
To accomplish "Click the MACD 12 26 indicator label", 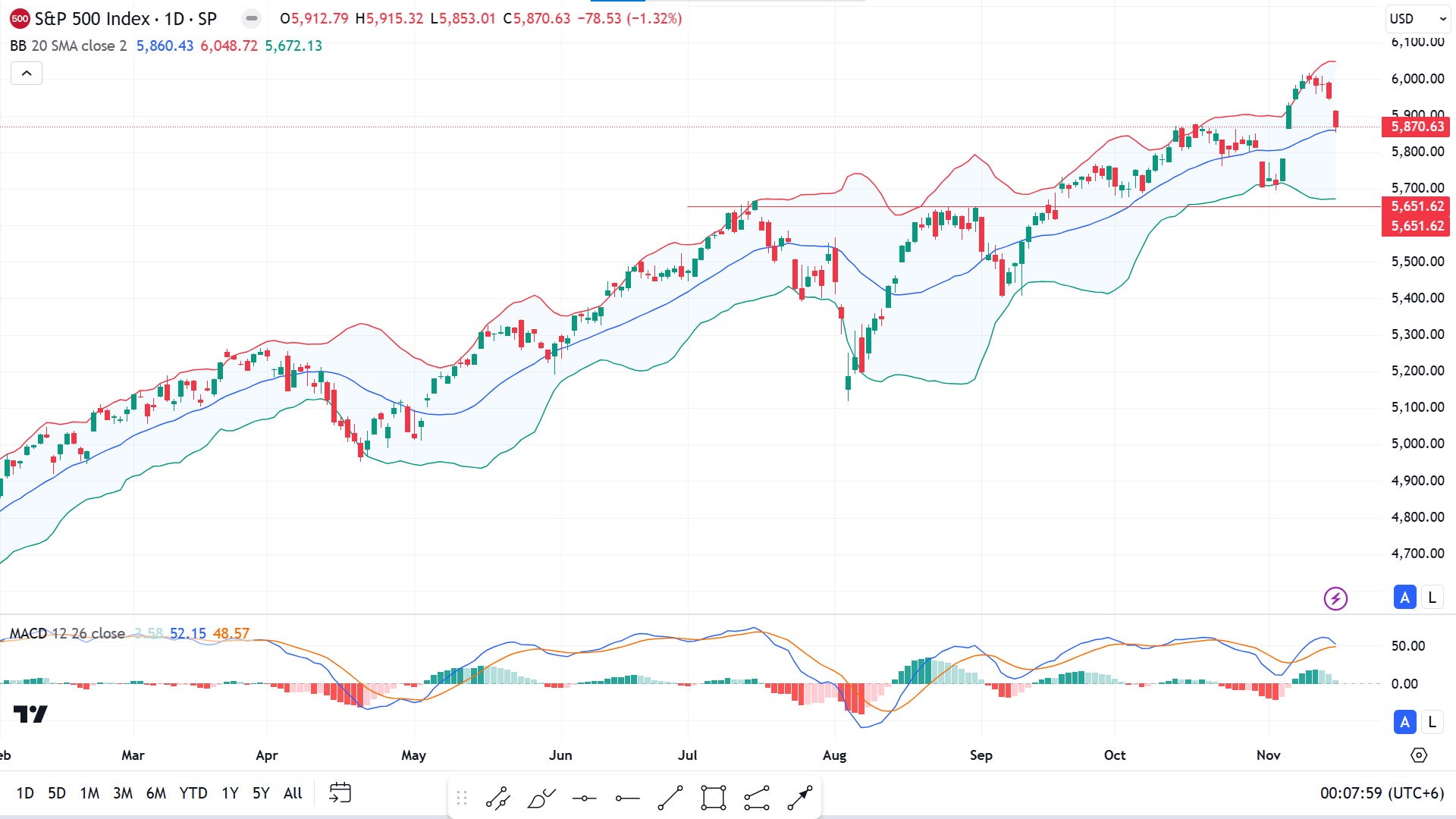I will click(x=67, y=633).
